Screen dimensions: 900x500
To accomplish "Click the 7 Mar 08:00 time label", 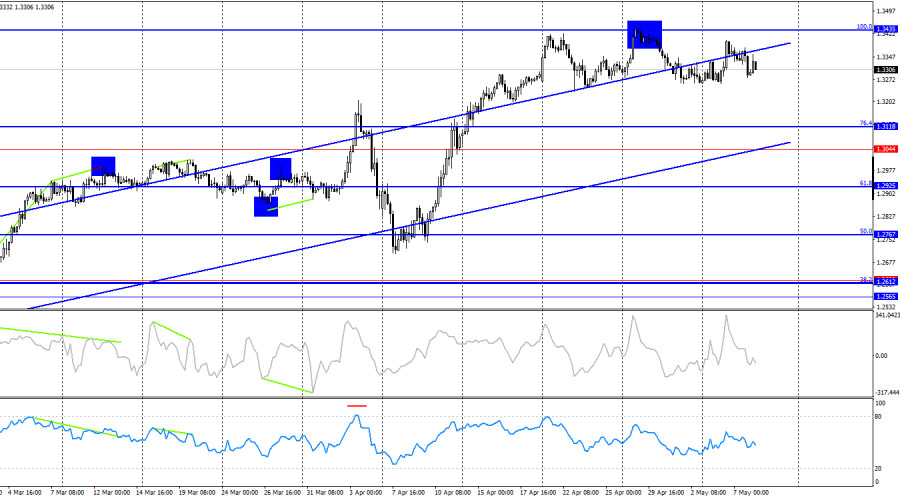I will click(67, 493).
